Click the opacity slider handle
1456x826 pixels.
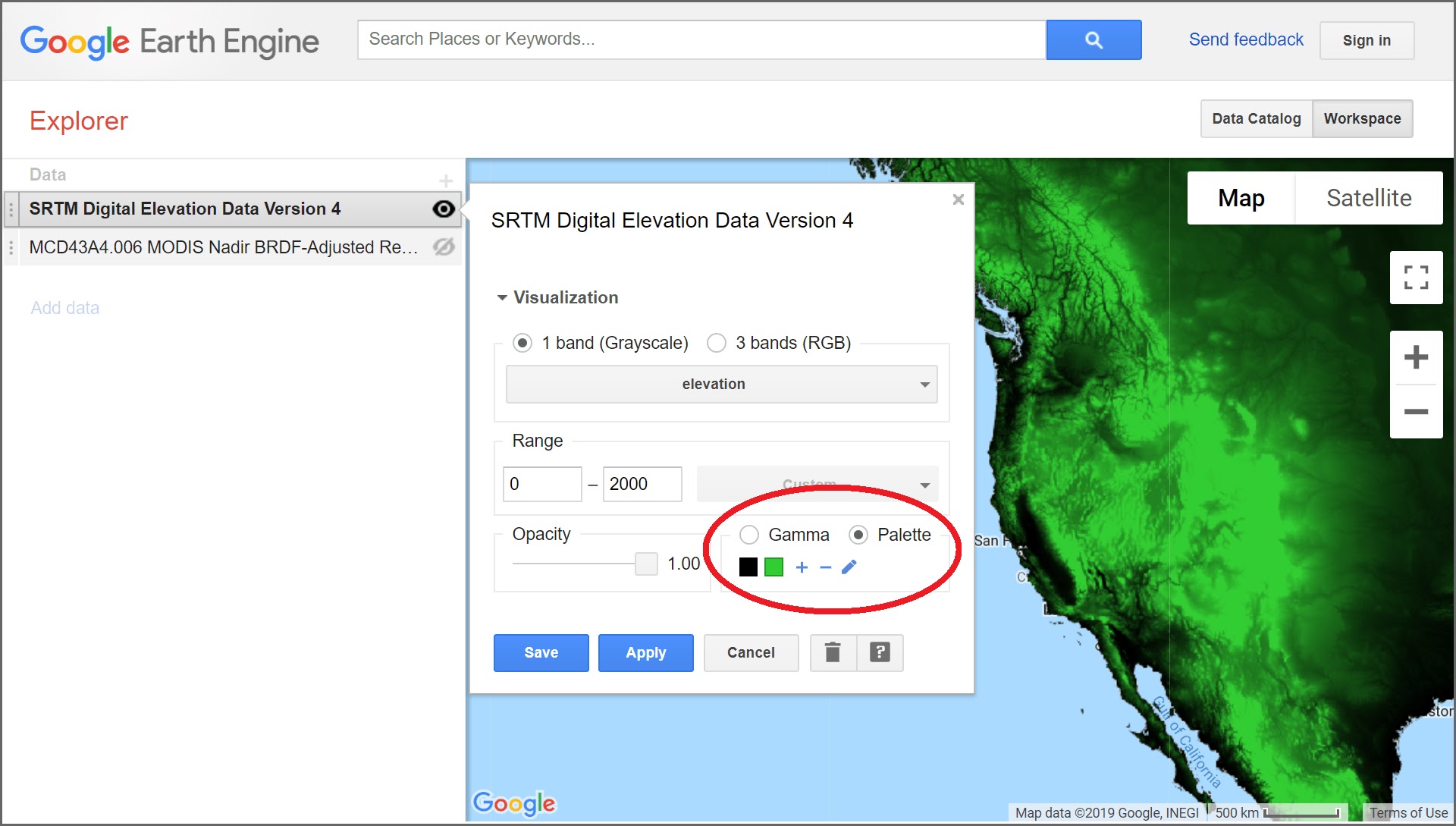(646, 564)
